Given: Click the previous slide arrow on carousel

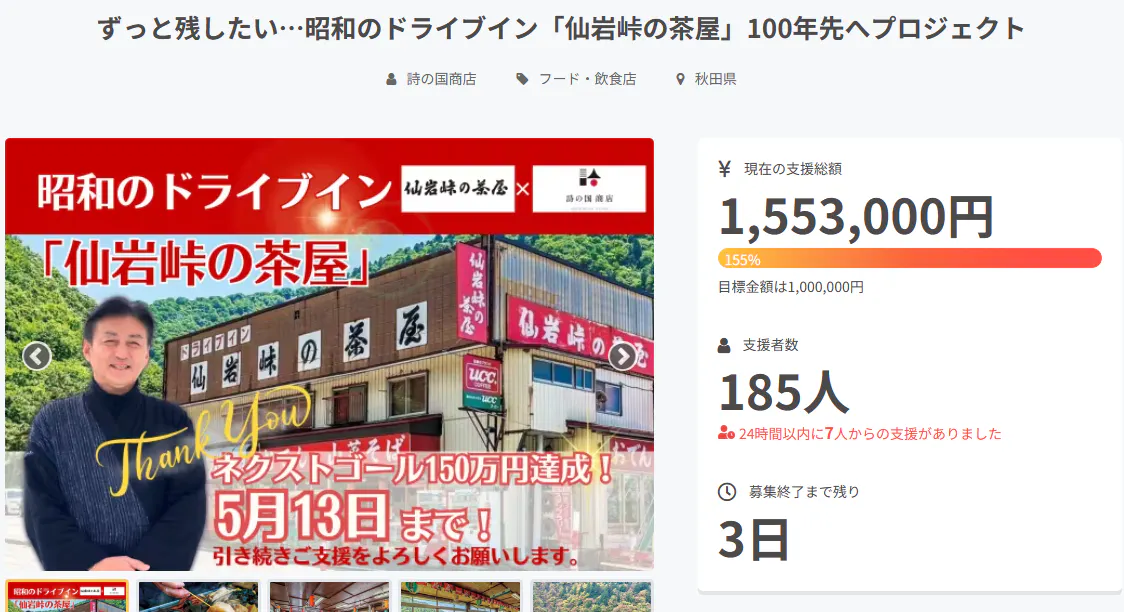Looking at the screenshot, I should click(37, 356).
